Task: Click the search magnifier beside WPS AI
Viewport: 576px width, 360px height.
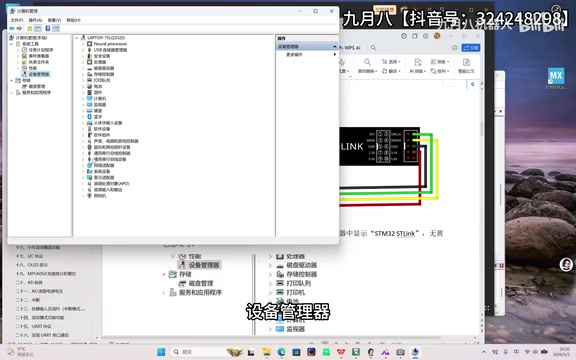Action: coord(373,48)
